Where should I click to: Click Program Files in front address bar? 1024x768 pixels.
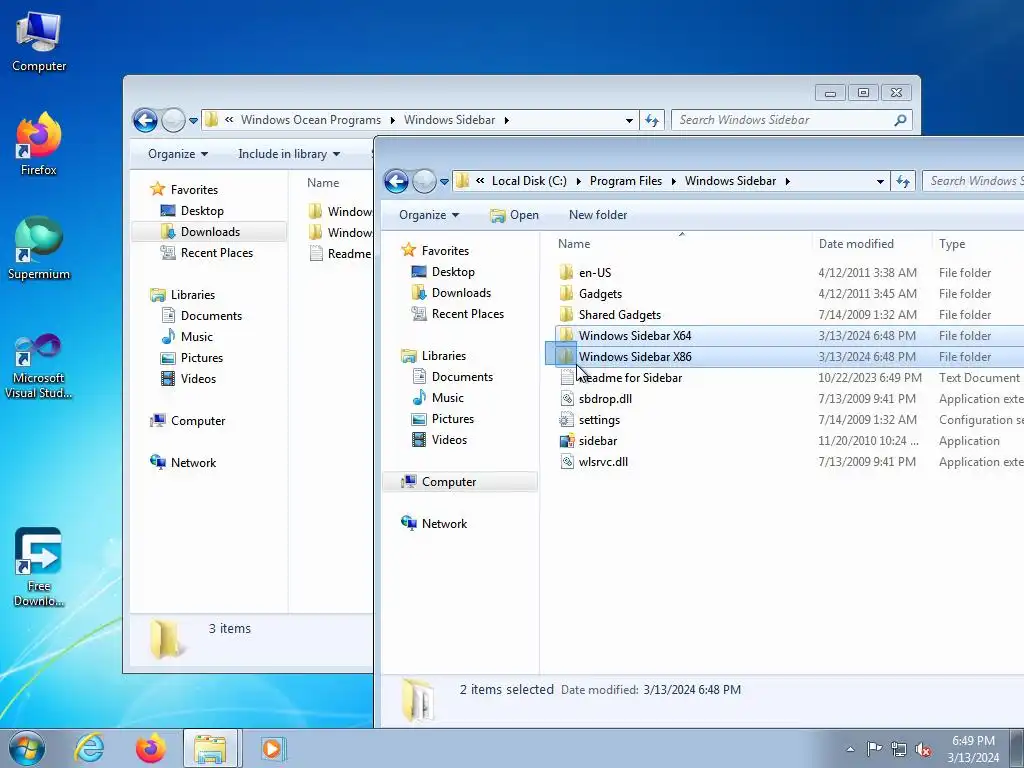coord(626,181)
